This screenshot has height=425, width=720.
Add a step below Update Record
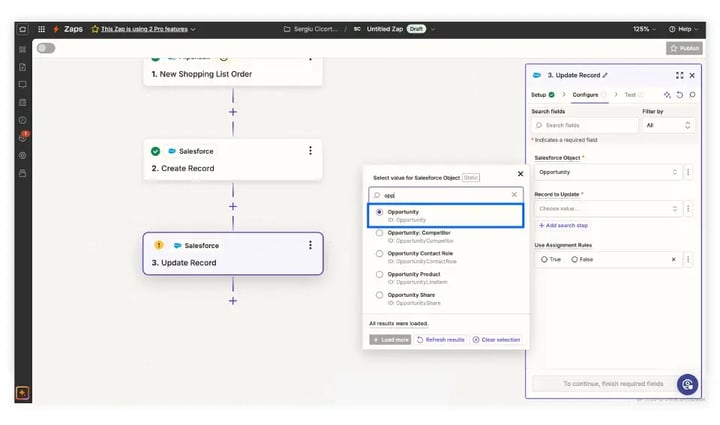point(233,301)
